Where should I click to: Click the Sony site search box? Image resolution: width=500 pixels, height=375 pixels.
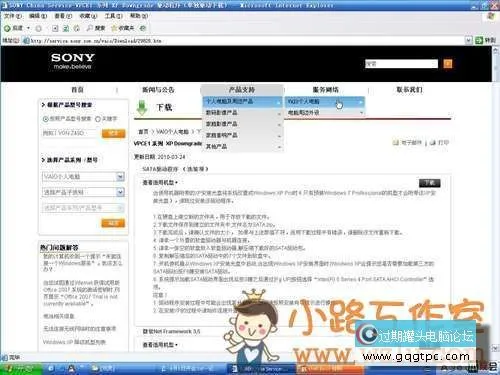point(401,64)
